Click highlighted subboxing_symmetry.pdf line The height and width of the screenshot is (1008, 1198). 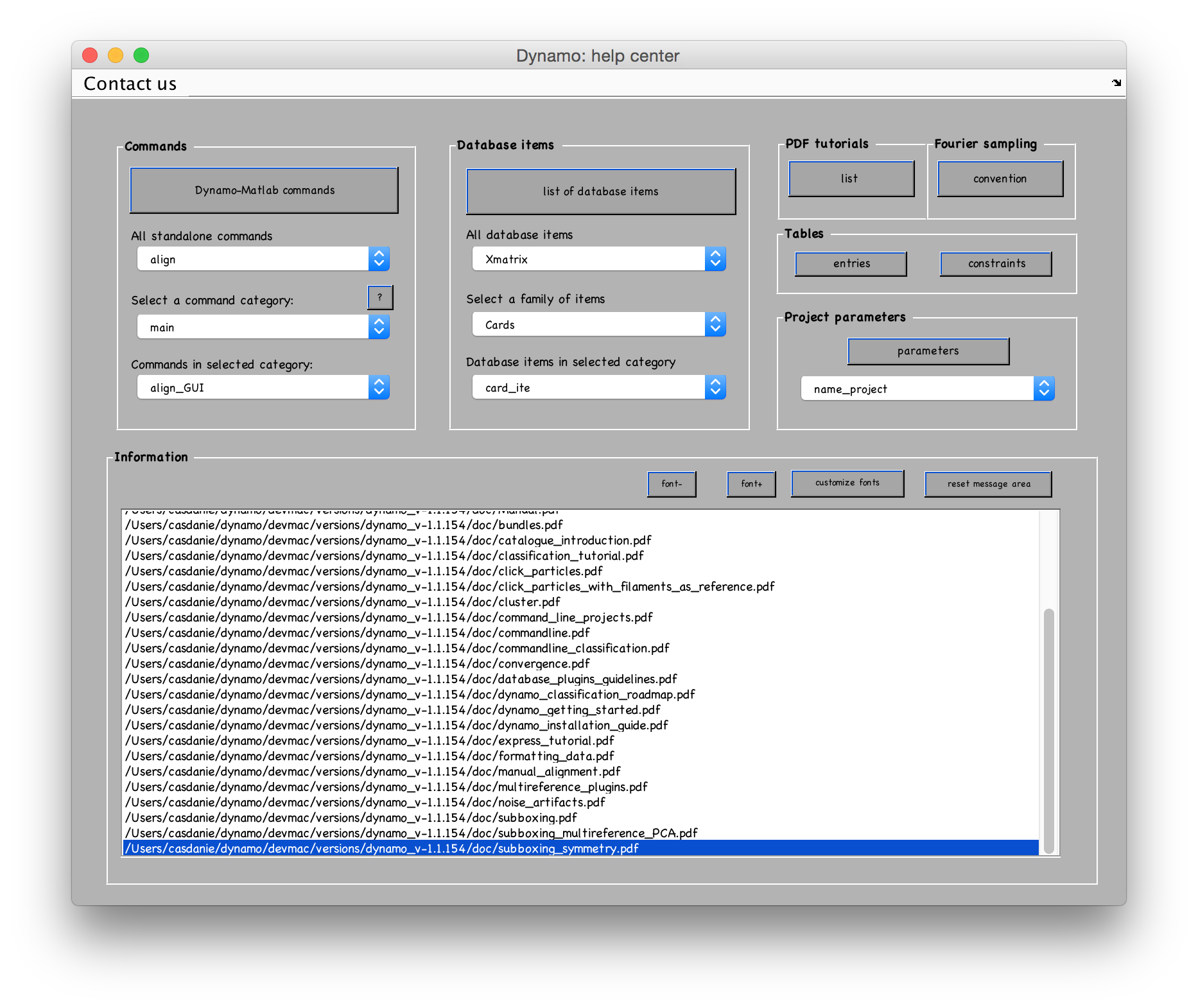click(x=580, y=849)
